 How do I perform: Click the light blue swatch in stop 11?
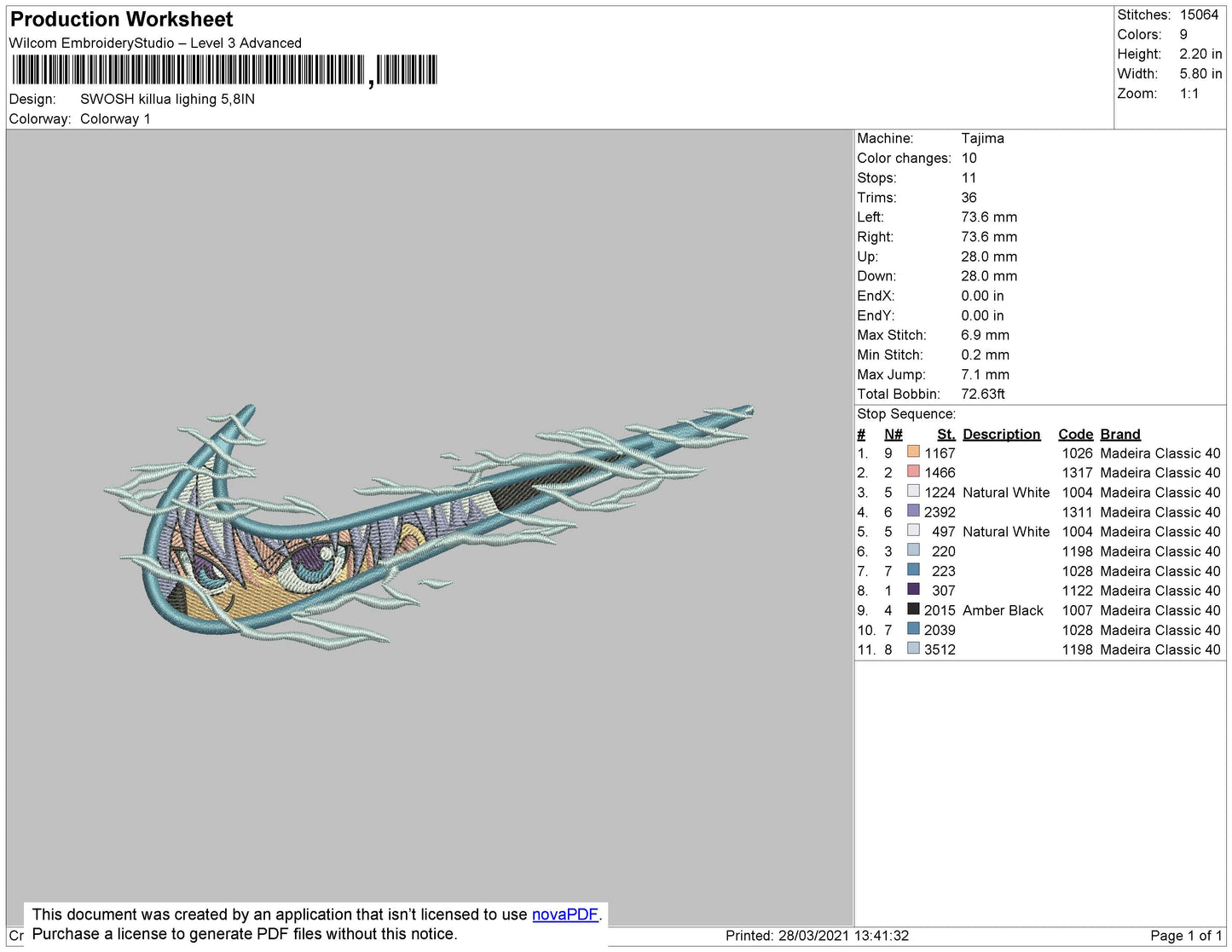click(913, 649)
